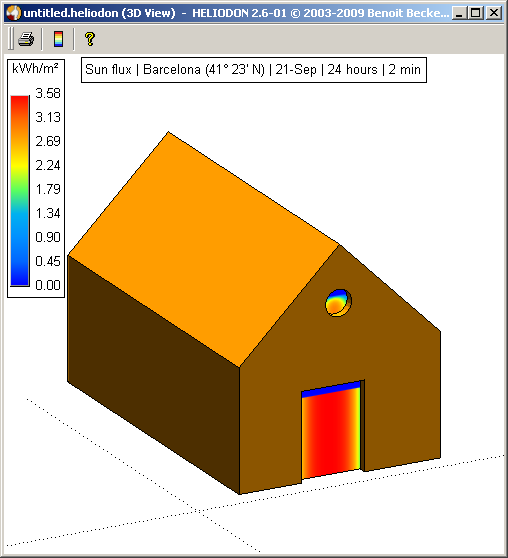Open the color scale settings icon
Screen dimensions: 508x558
pos(58,39)
